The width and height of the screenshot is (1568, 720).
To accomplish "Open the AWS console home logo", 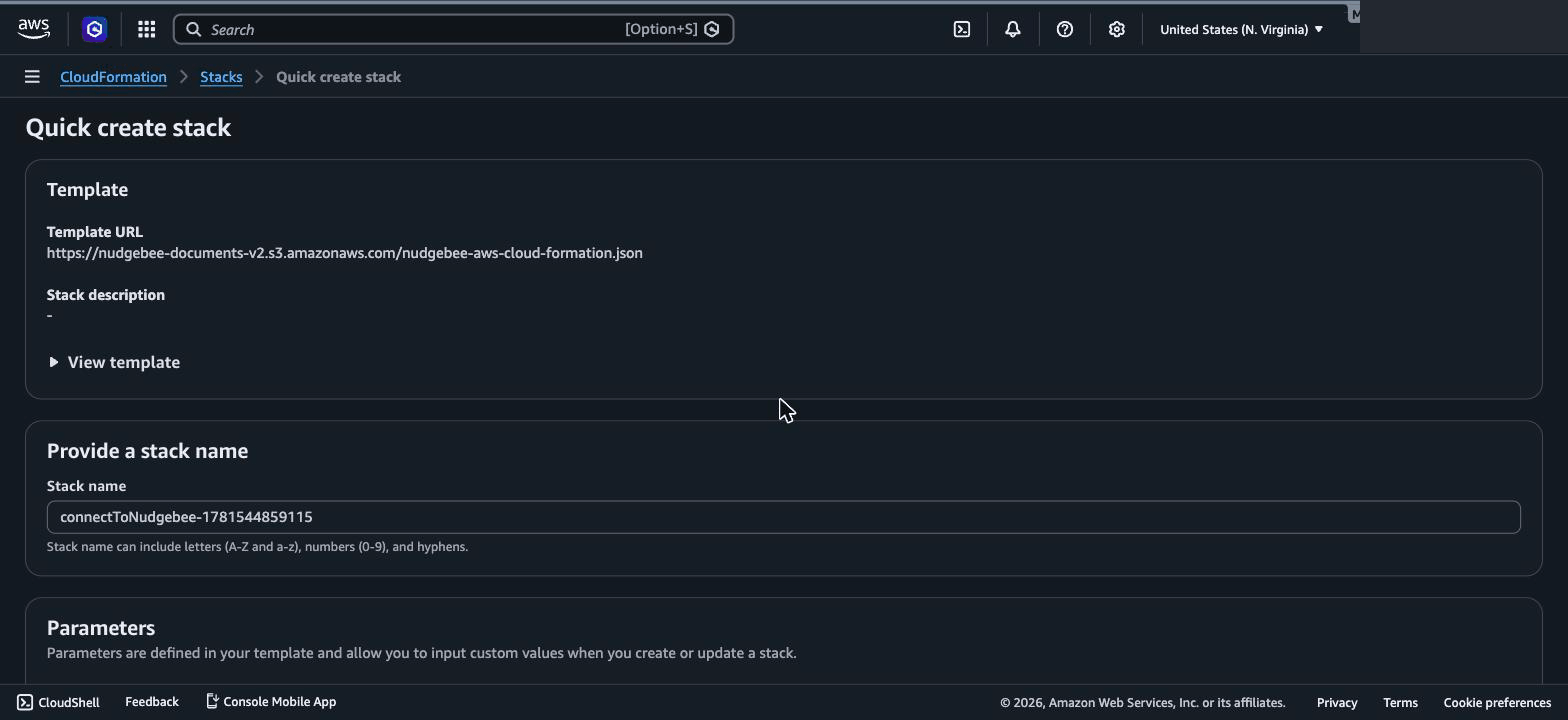I will click(34, 29).
